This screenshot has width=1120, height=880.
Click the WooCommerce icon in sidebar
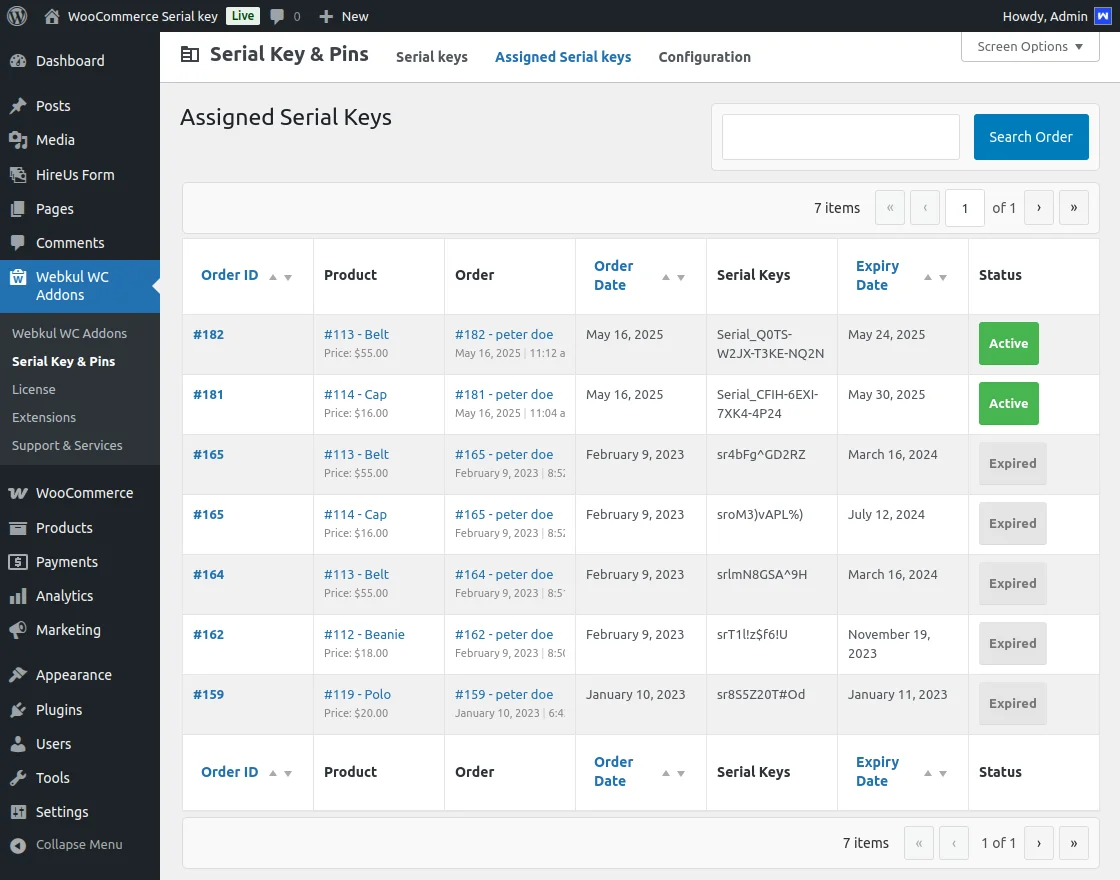(x=18, y=493)
